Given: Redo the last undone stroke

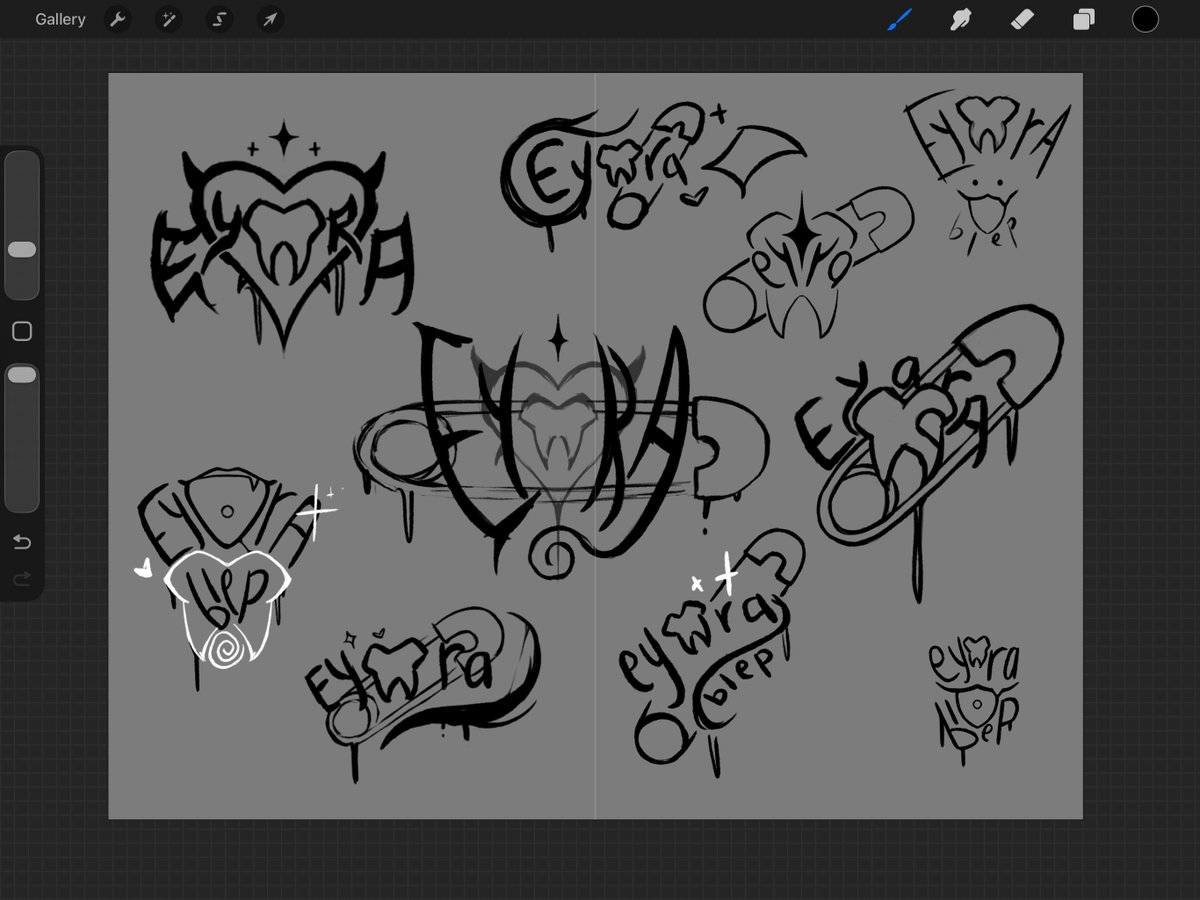Looking at the screenshot, I should point(22,579).
